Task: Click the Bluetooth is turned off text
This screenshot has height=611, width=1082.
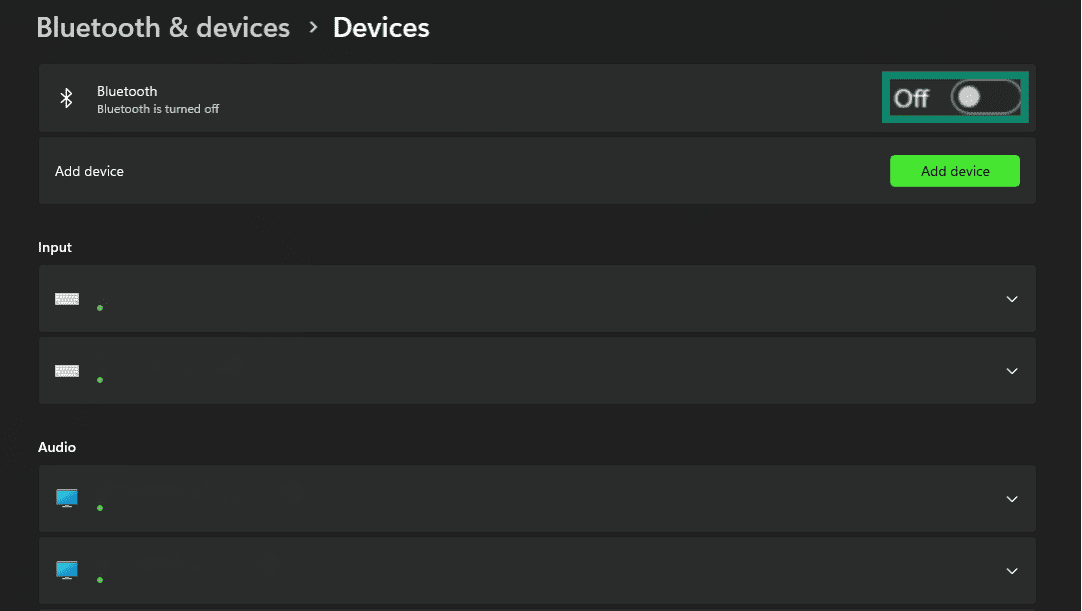Action: point(158,109)
